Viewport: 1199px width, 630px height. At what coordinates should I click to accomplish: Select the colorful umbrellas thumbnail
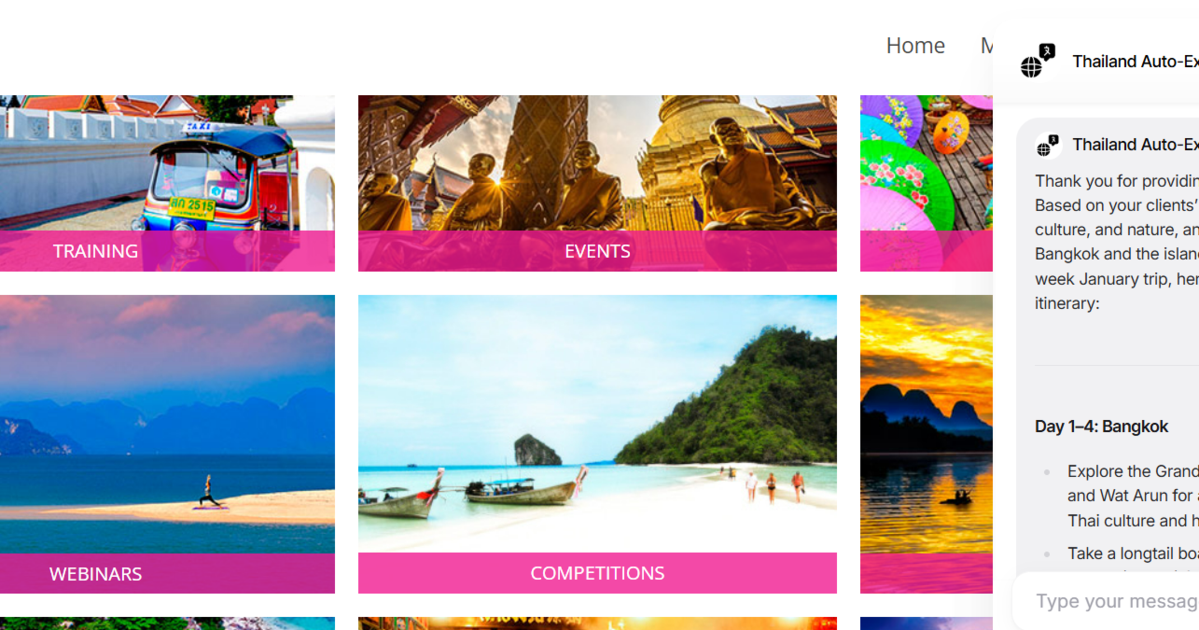point(926,163)
